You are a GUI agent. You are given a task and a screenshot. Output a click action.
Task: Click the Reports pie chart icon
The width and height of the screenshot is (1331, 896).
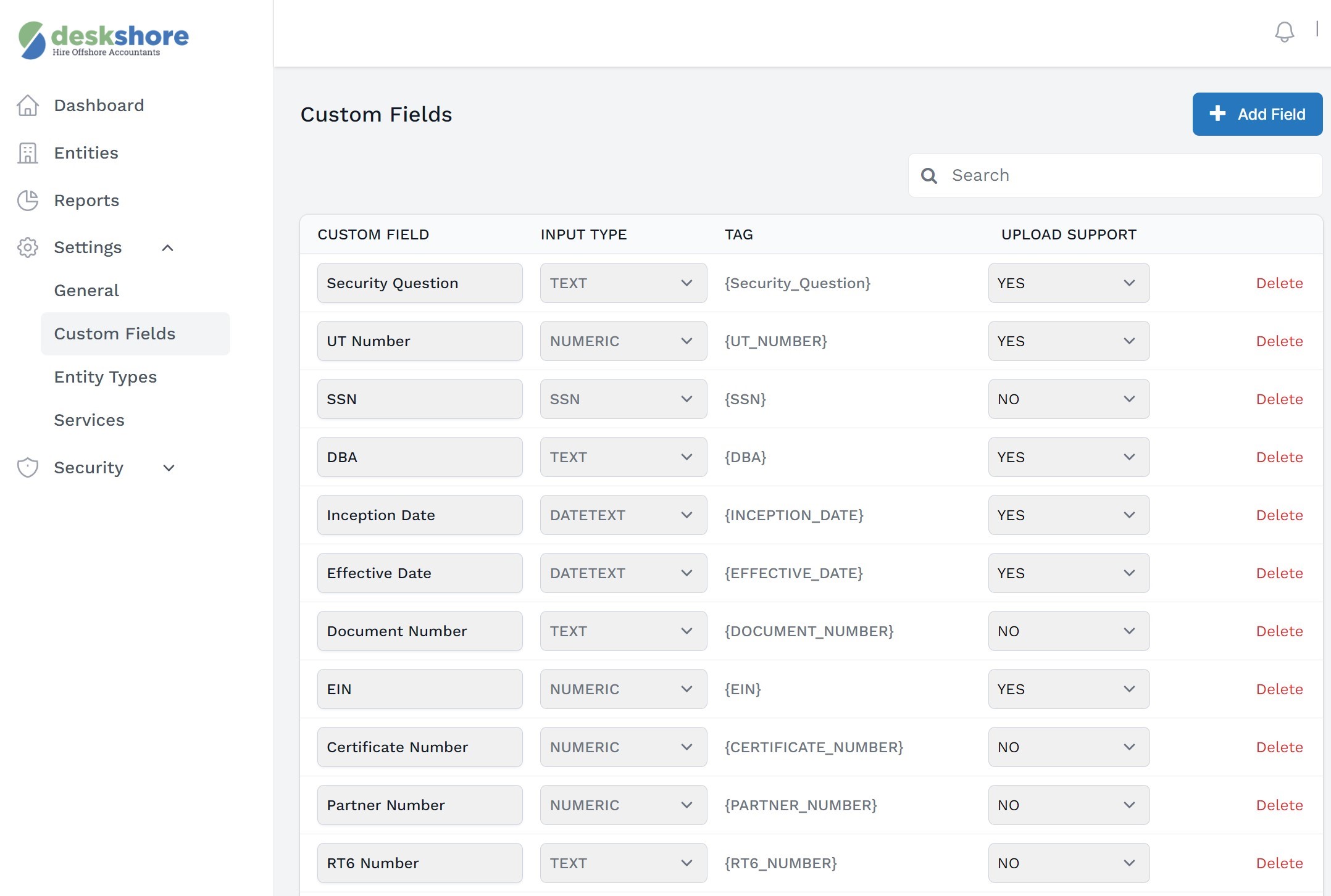pos(28,201)
